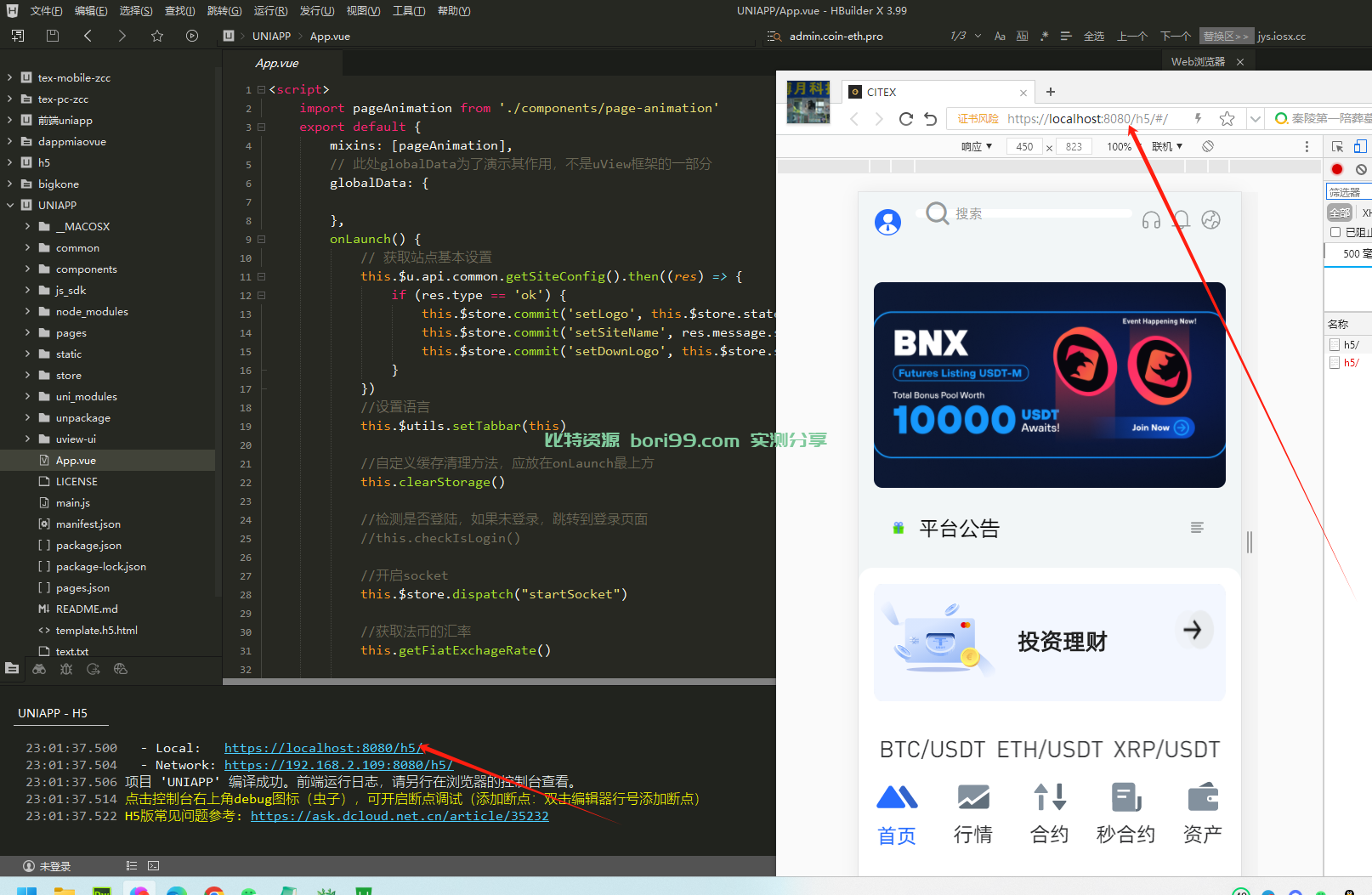Switch to the CITEX browser tab
Screen dimensions: 1372x895
(x=938, y=92)
